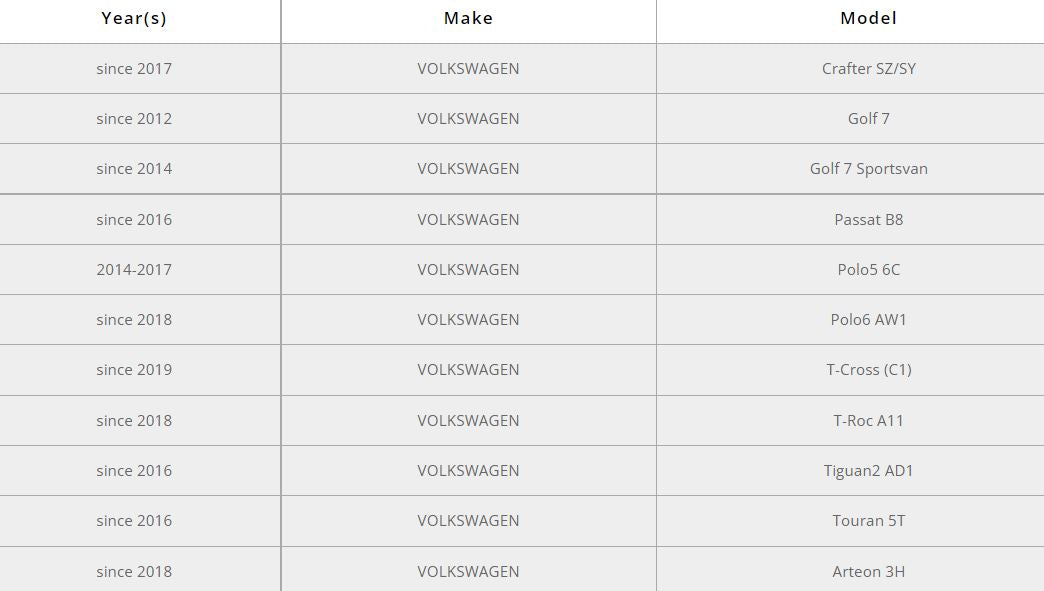Screen dimensions: 1044x591
Task: Click the Make column header
Action: (x=468, y=18)
